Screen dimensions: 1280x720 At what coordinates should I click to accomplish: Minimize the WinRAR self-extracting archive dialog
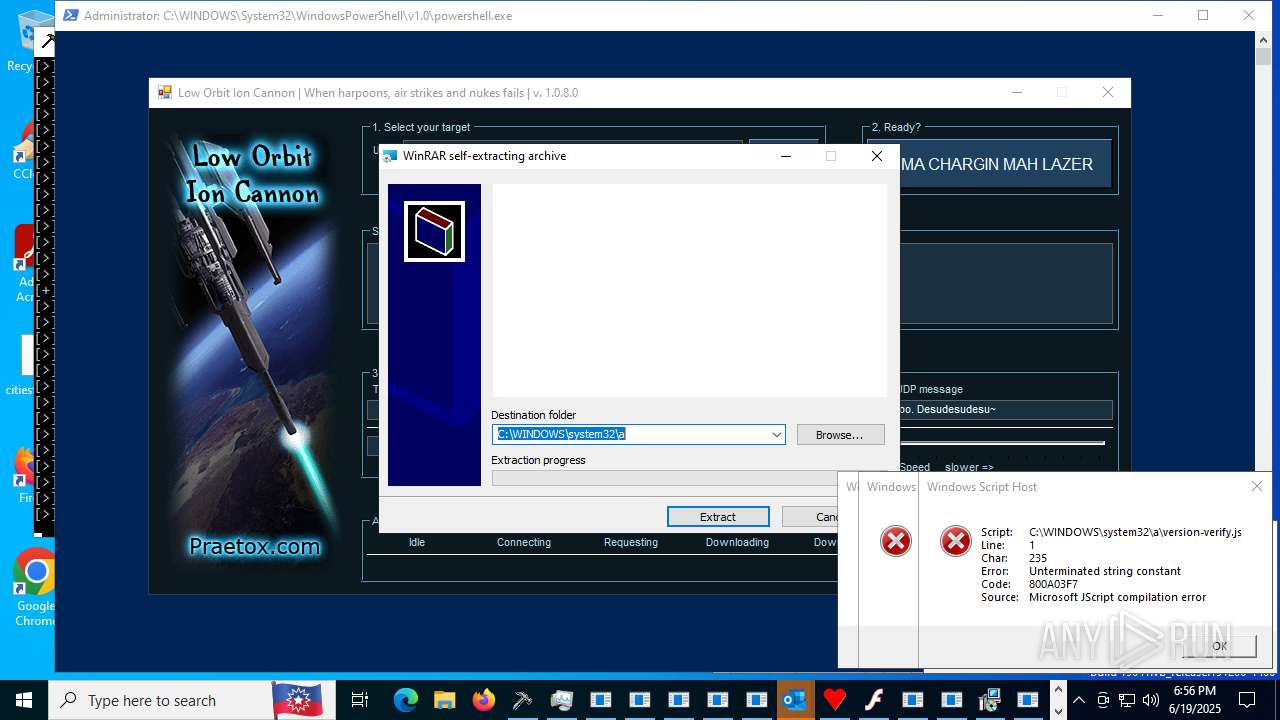coord(785,156)
